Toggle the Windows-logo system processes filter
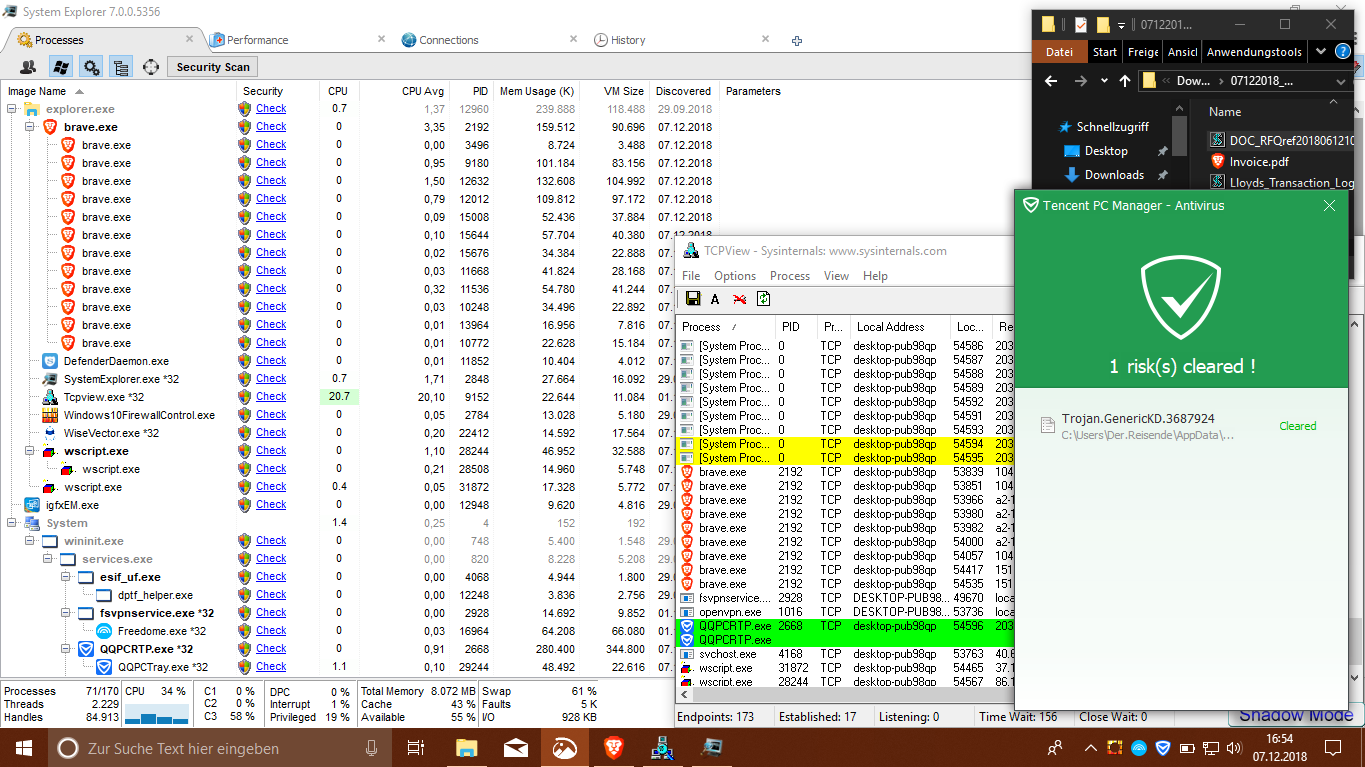The width and height of the screenshot is (1365, 767). pos(60,67)
